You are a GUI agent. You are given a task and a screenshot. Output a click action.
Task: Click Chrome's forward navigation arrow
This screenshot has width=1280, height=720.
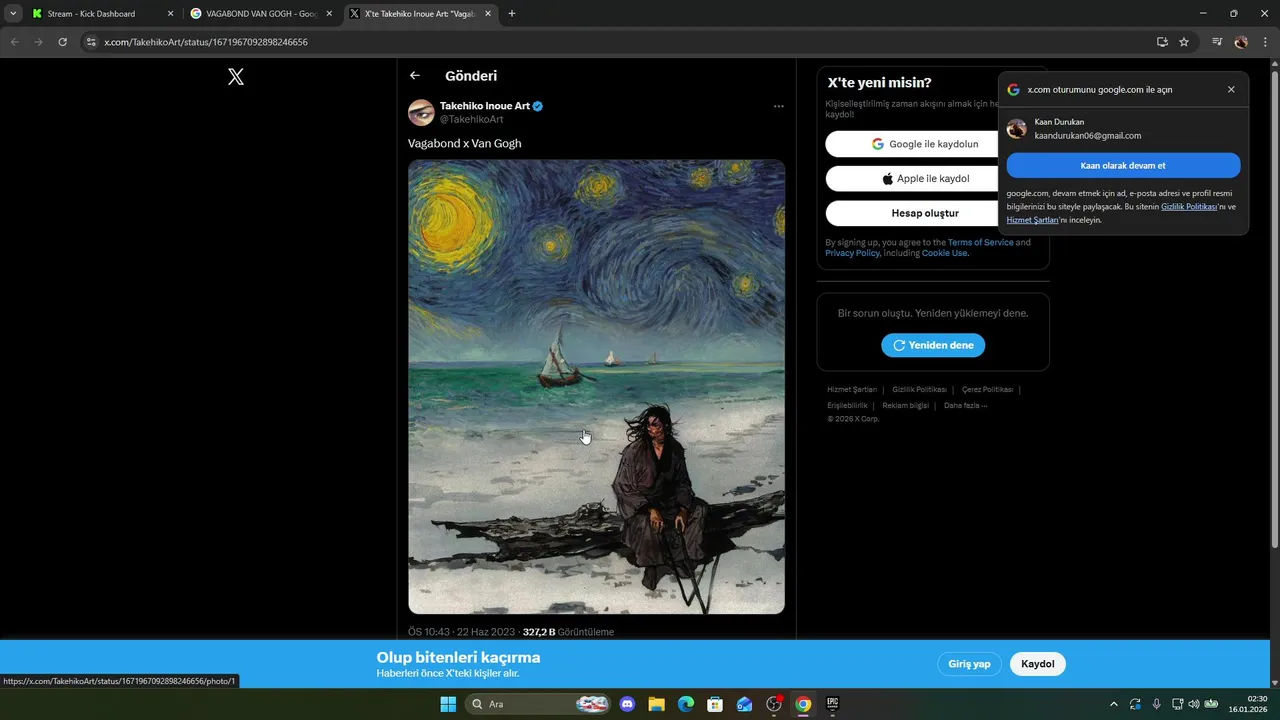[38, 42]
